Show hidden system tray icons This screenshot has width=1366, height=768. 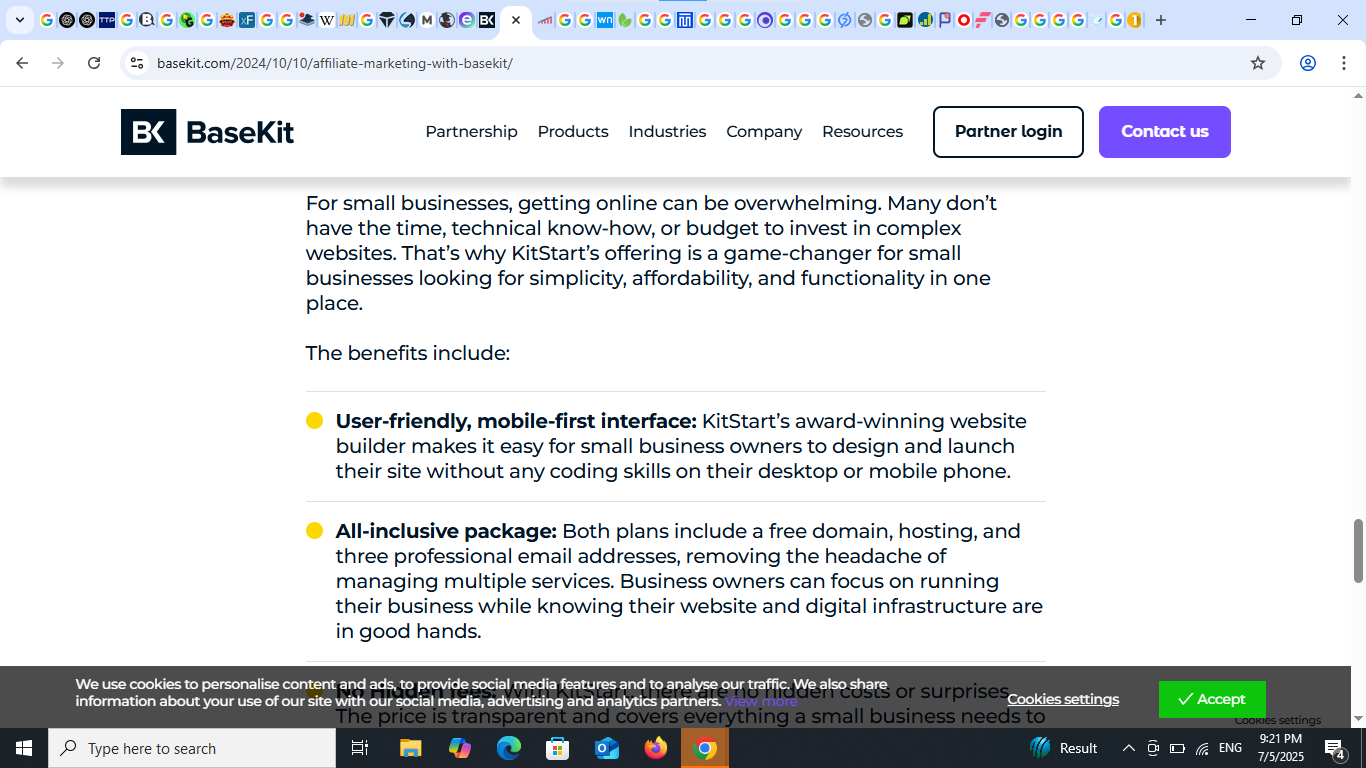click(x=1129, y=748)
